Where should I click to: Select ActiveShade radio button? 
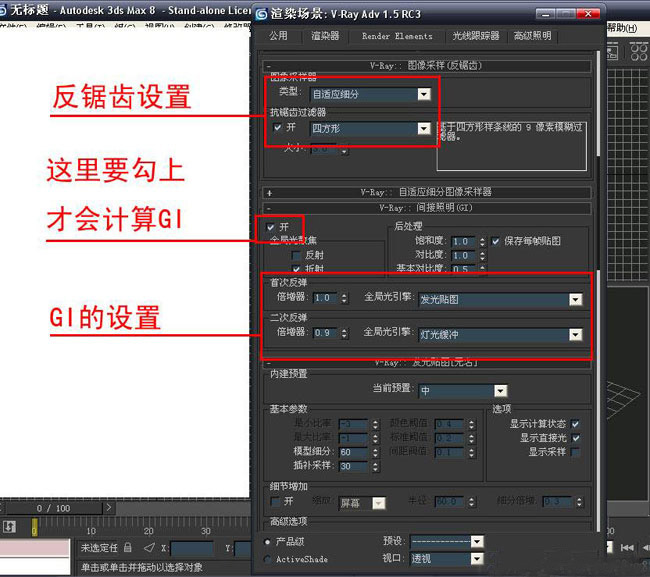267,559
